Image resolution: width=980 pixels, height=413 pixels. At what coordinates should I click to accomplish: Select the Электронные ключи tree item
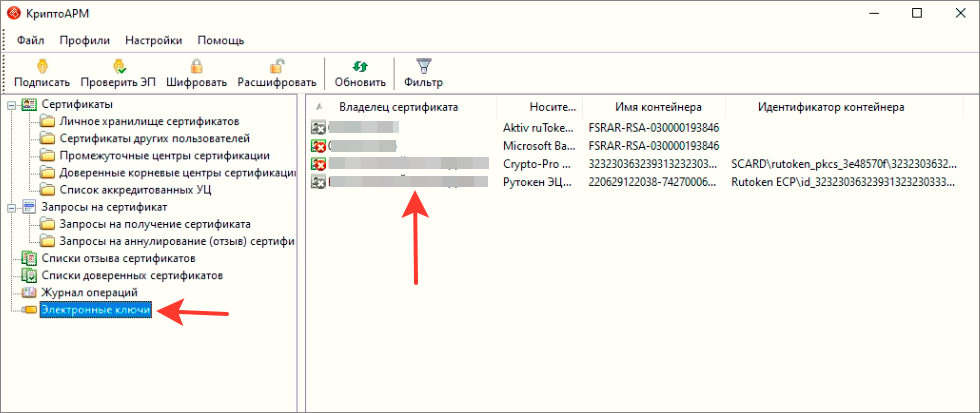96,310
